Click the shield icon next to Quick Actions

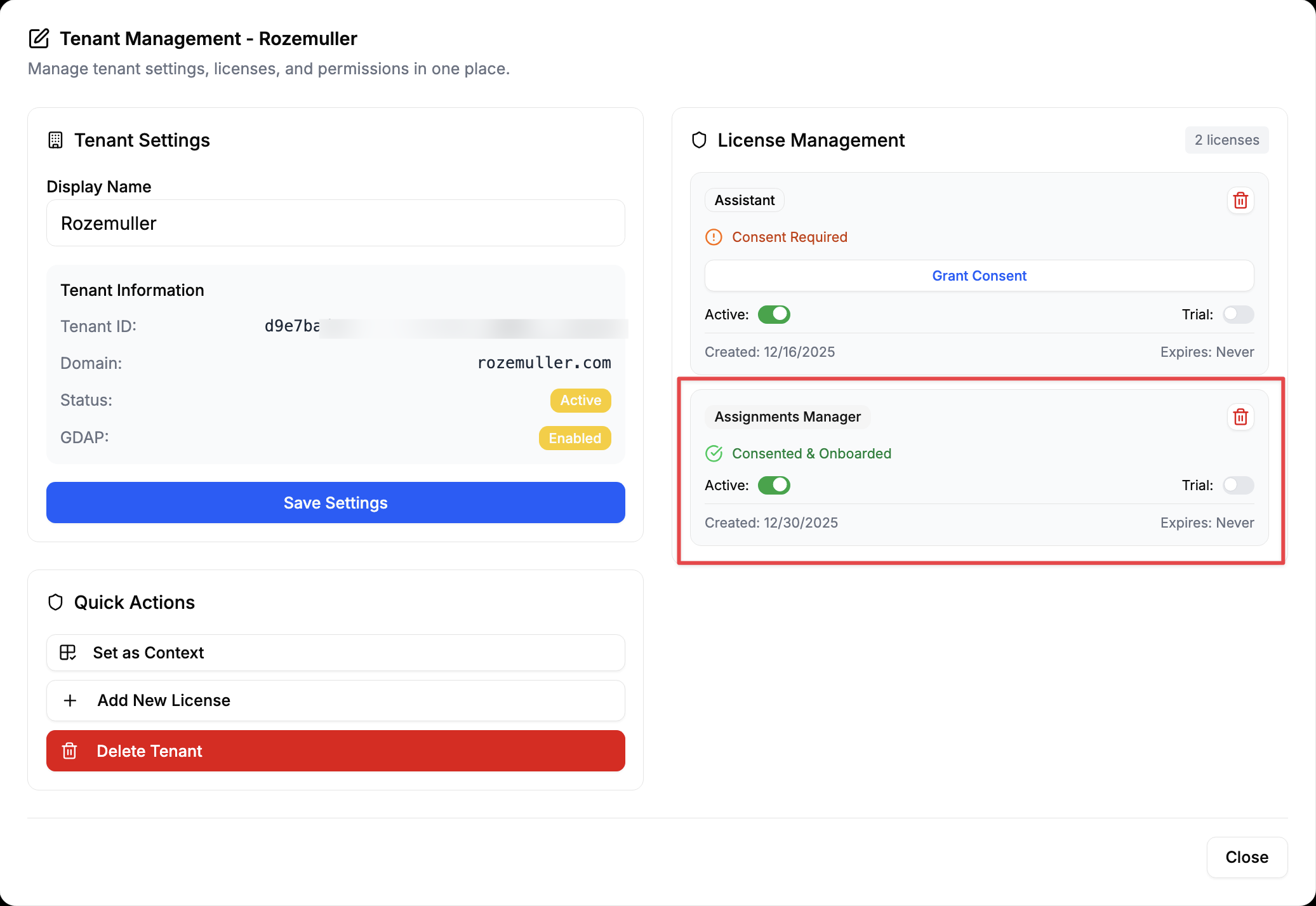point(55,602)
